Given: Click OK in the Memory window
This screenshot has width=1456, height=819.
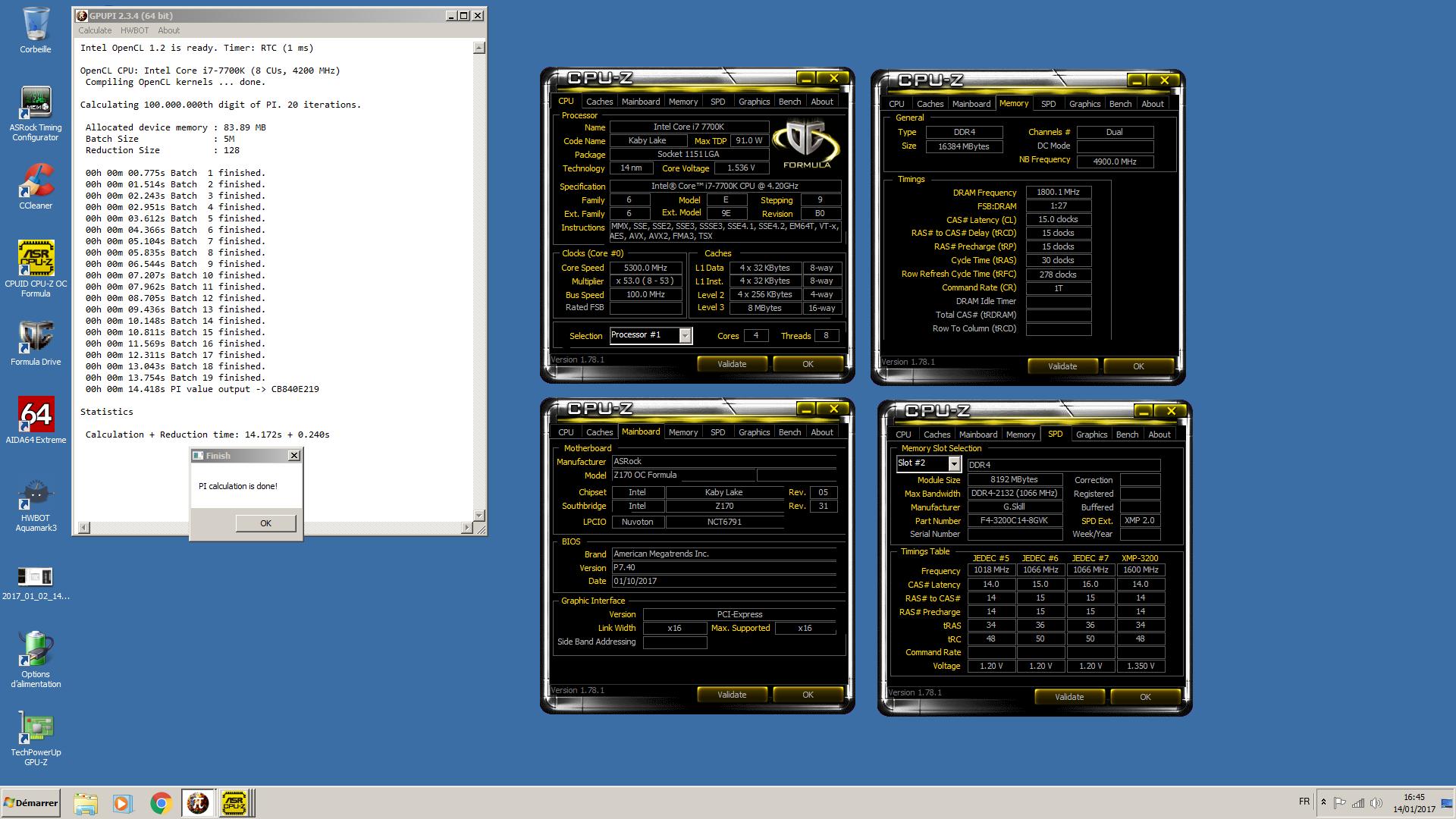Looking at the screenshot, I should [1138, 366].
